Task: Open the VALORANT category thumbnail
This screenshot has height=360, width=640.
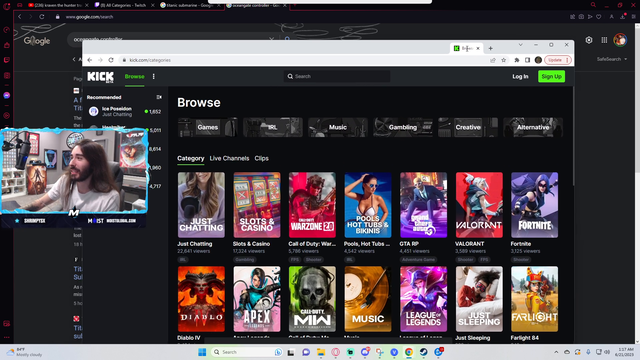Action: 479,205
